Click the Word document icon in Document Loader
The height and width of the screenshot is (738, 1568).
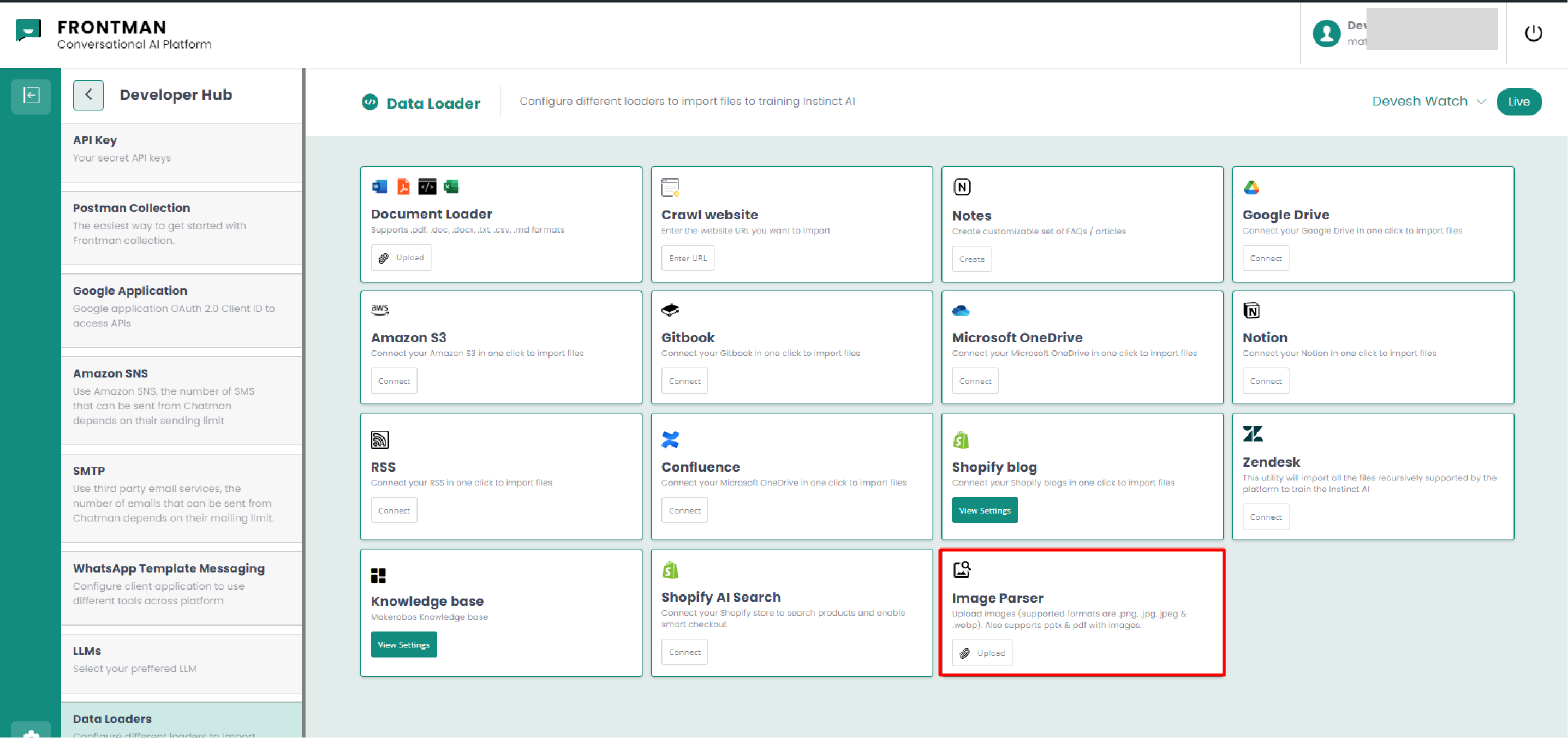click(x=380, y=187)
